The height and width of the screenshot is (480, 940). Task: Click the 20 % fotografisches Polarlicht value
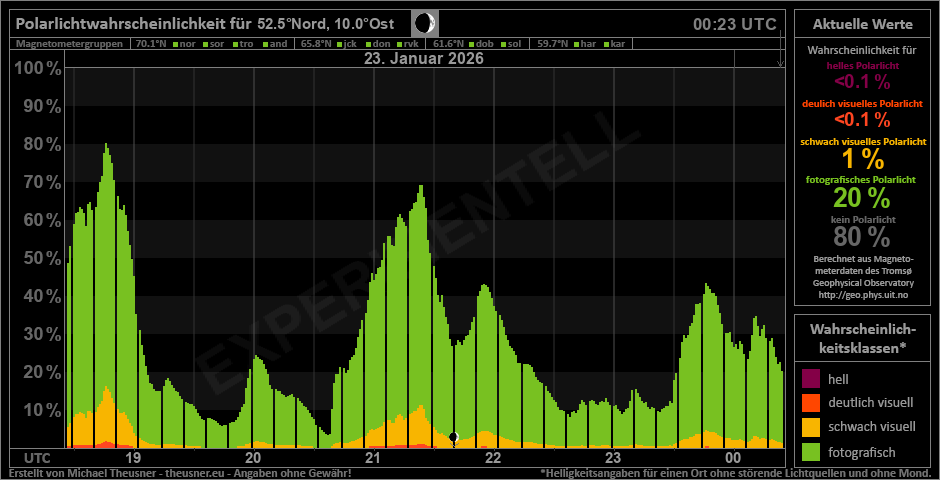(861, 199)
